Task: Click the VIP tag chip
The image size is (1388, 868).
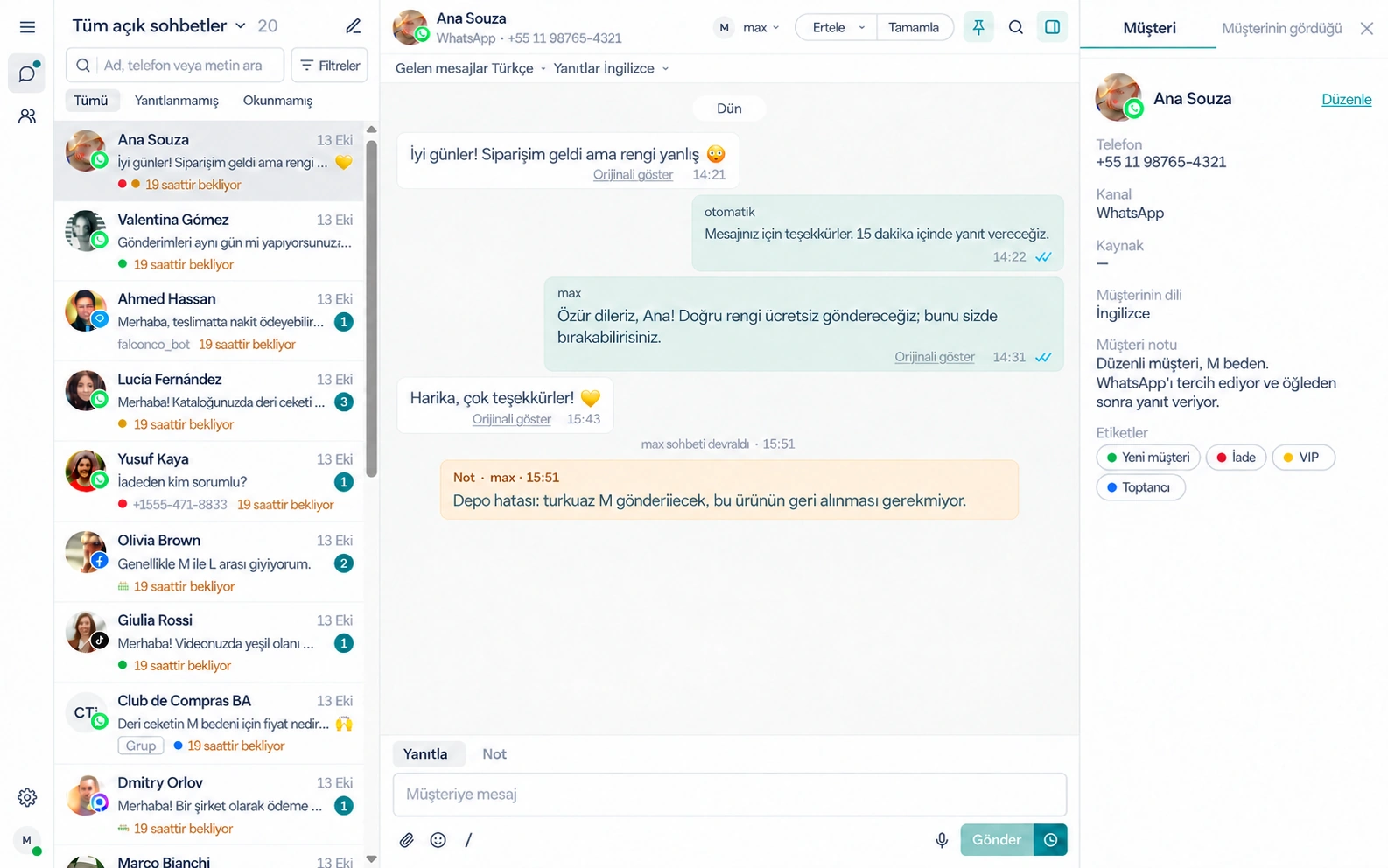Action: tap(1303, 458)
